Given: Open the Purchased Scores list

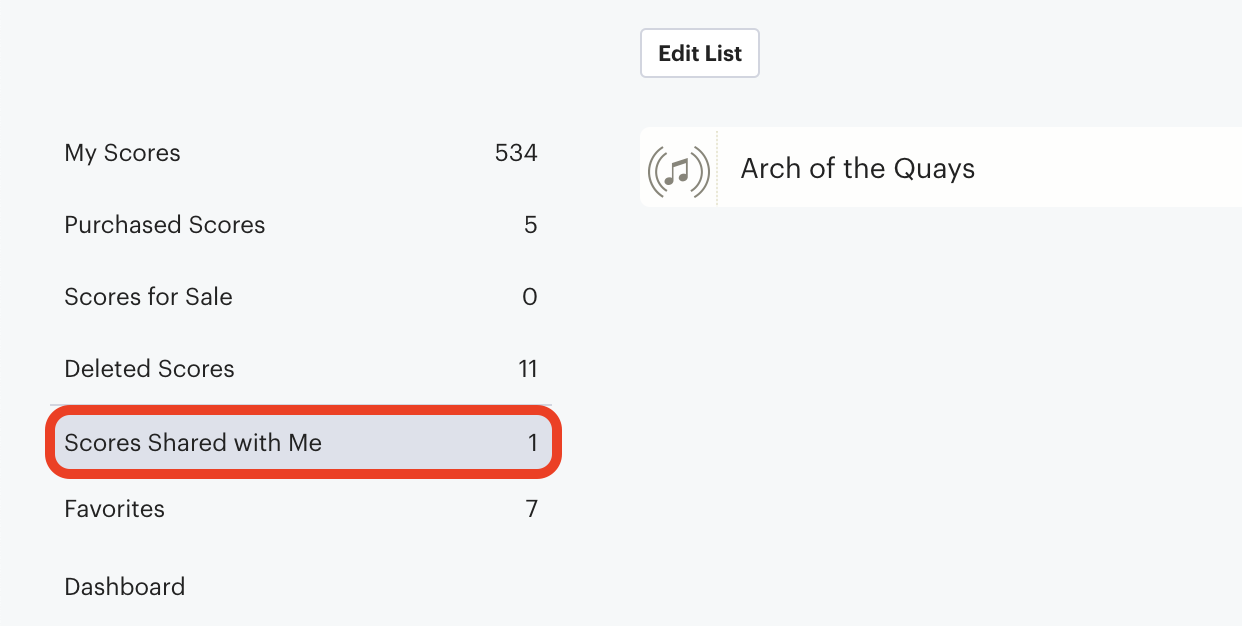Looking at the screenshot, I should [x=300, y=225].
